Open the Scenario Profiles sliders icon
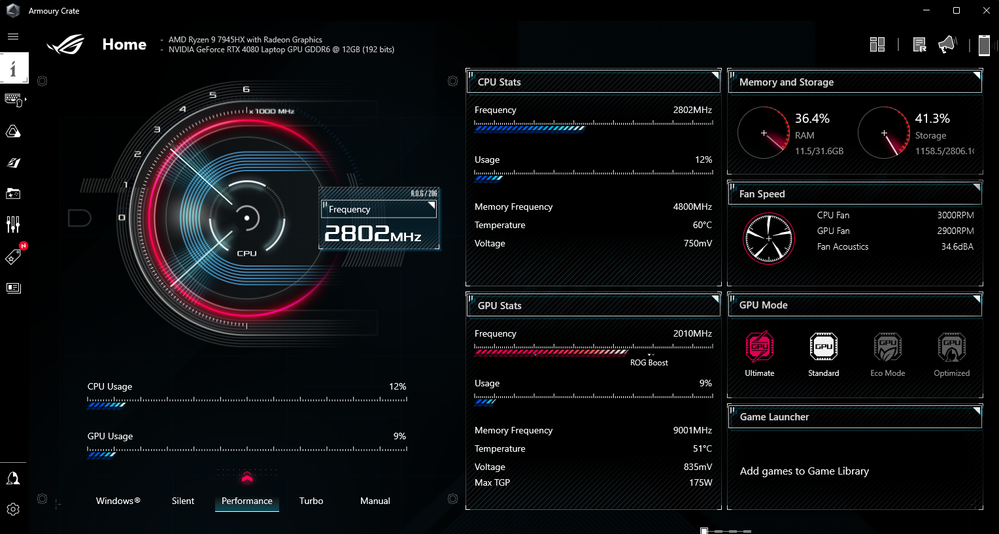999x534 pixels. [x=13, y=224]
